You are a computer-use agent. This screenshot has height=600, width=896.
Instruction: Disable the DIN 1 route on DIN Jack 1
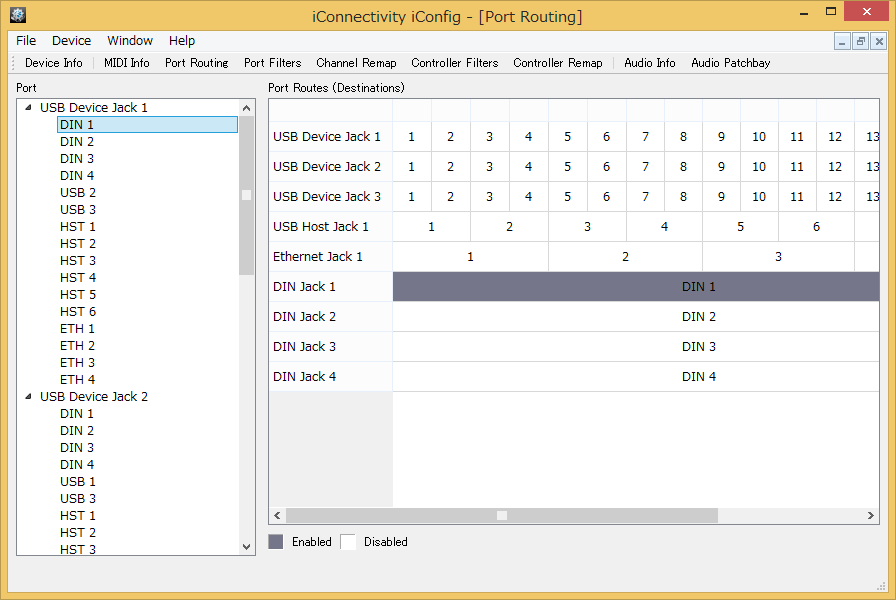(x=636, y=287)
